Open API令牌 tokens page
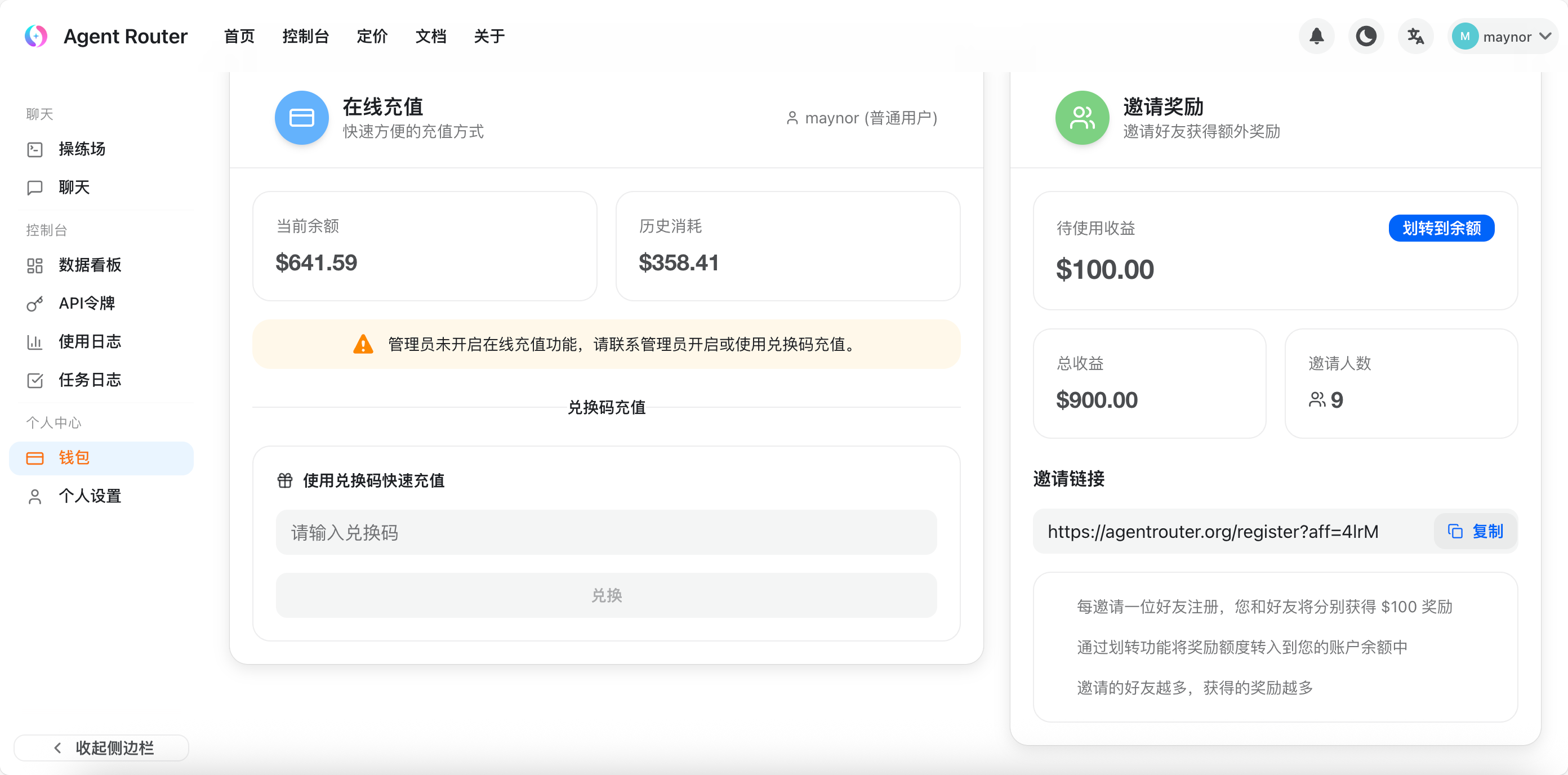This screenshot has height=775, width=1568. pyautogui.click(x=86, y=303)
